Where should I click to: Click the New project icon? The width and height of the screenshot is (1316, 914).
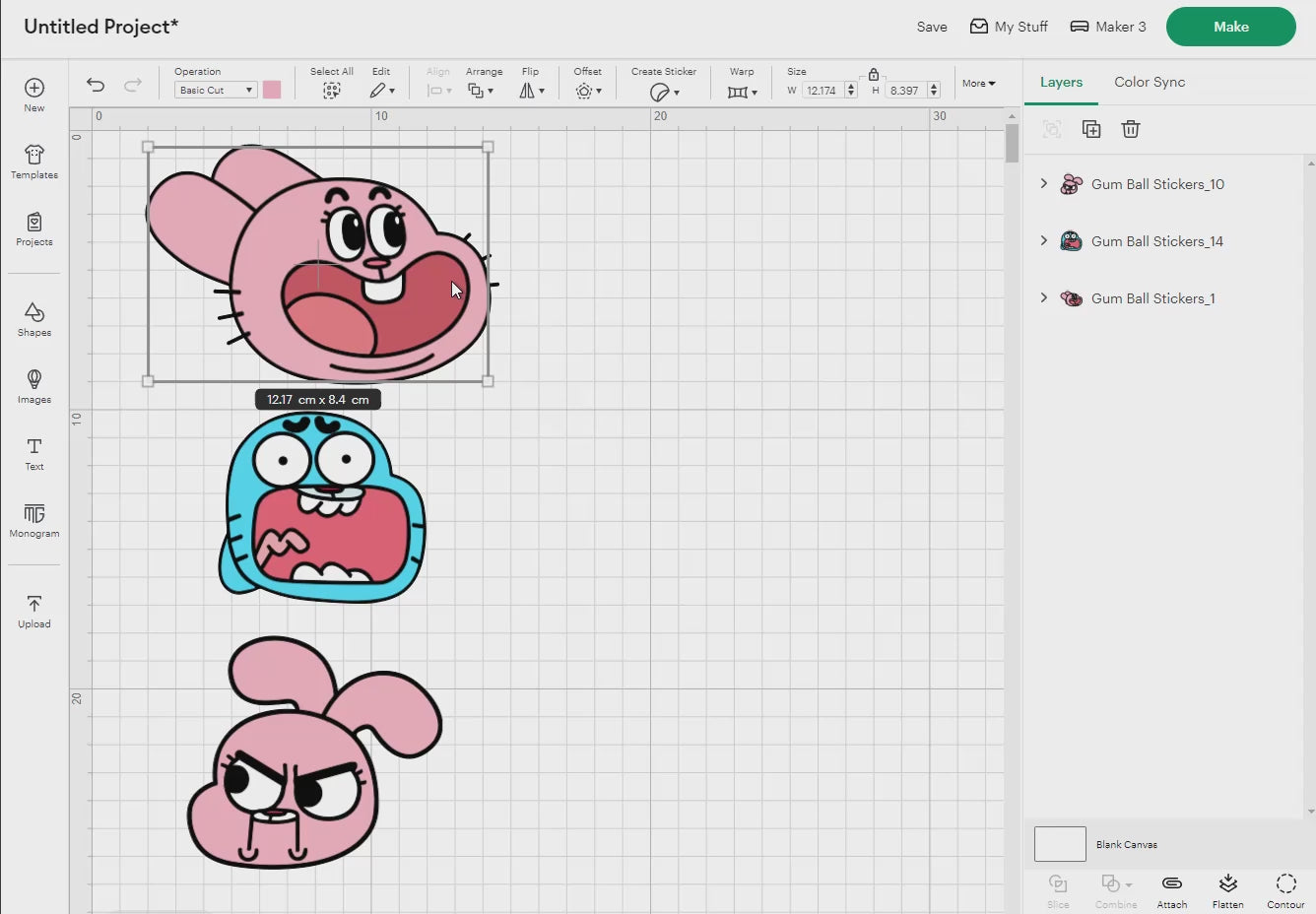click(x=34, y=95)
